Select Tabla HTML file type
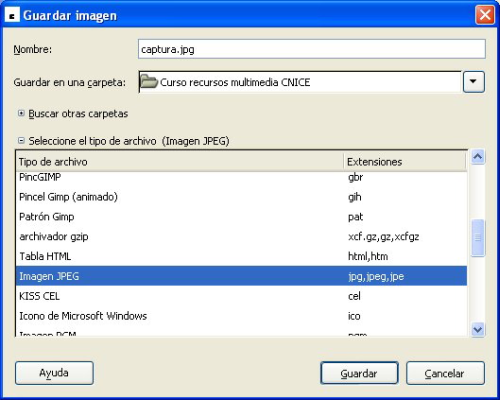This screenshot has height=400, width=500. (241, 256)
